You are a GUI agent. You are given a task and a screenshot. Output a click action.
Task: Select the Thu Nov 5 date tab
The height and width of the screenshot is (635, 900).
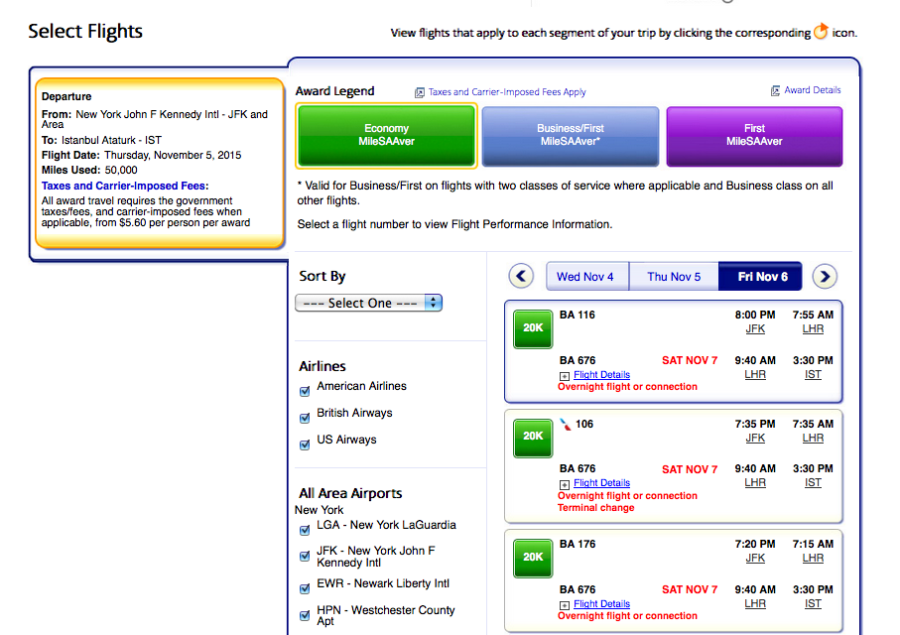pyautogui.click(x=673, y=277)
